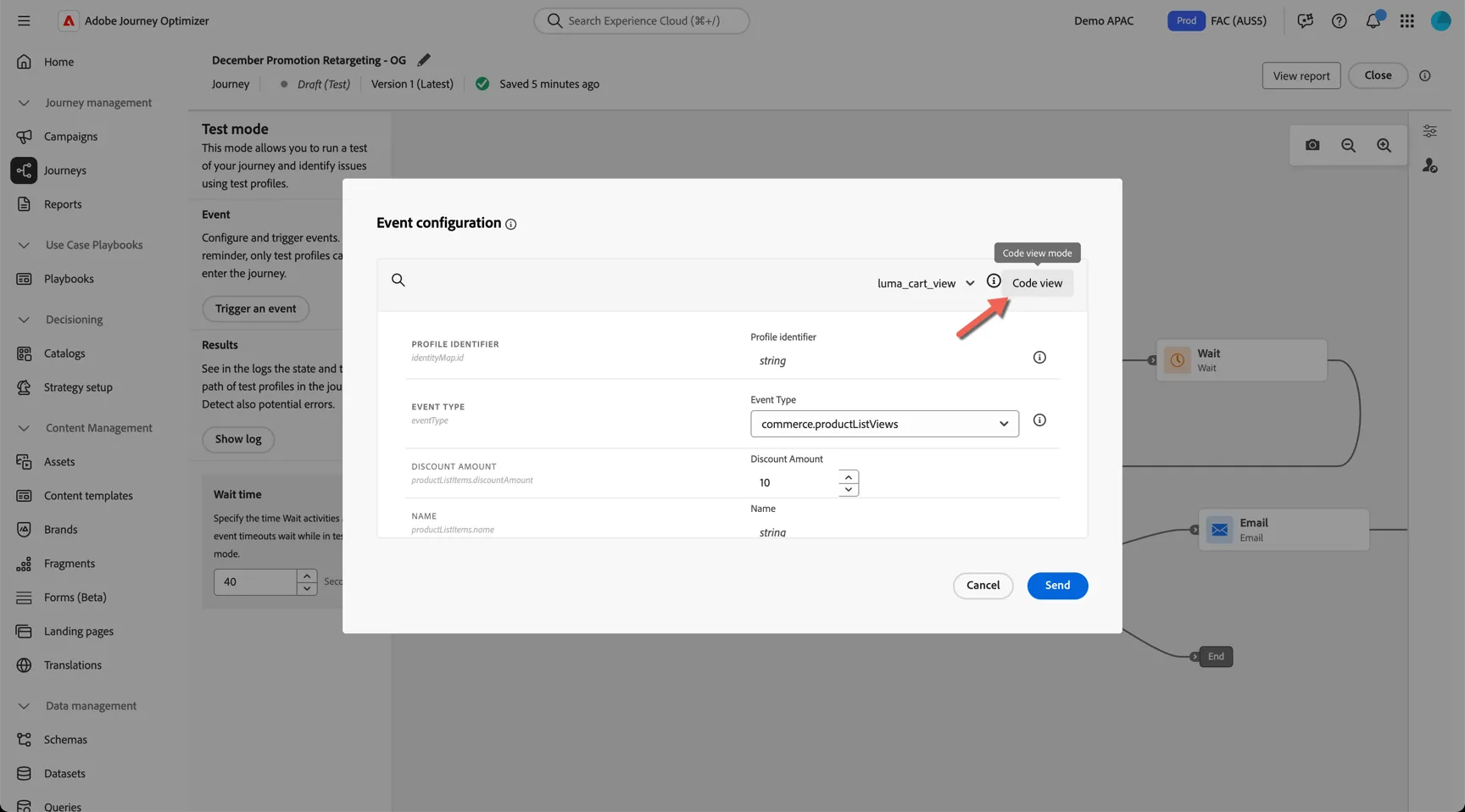Zoom in on the journey canvas
Image resolution: width=1465 pixels, height=812 pixels.
1384,145
